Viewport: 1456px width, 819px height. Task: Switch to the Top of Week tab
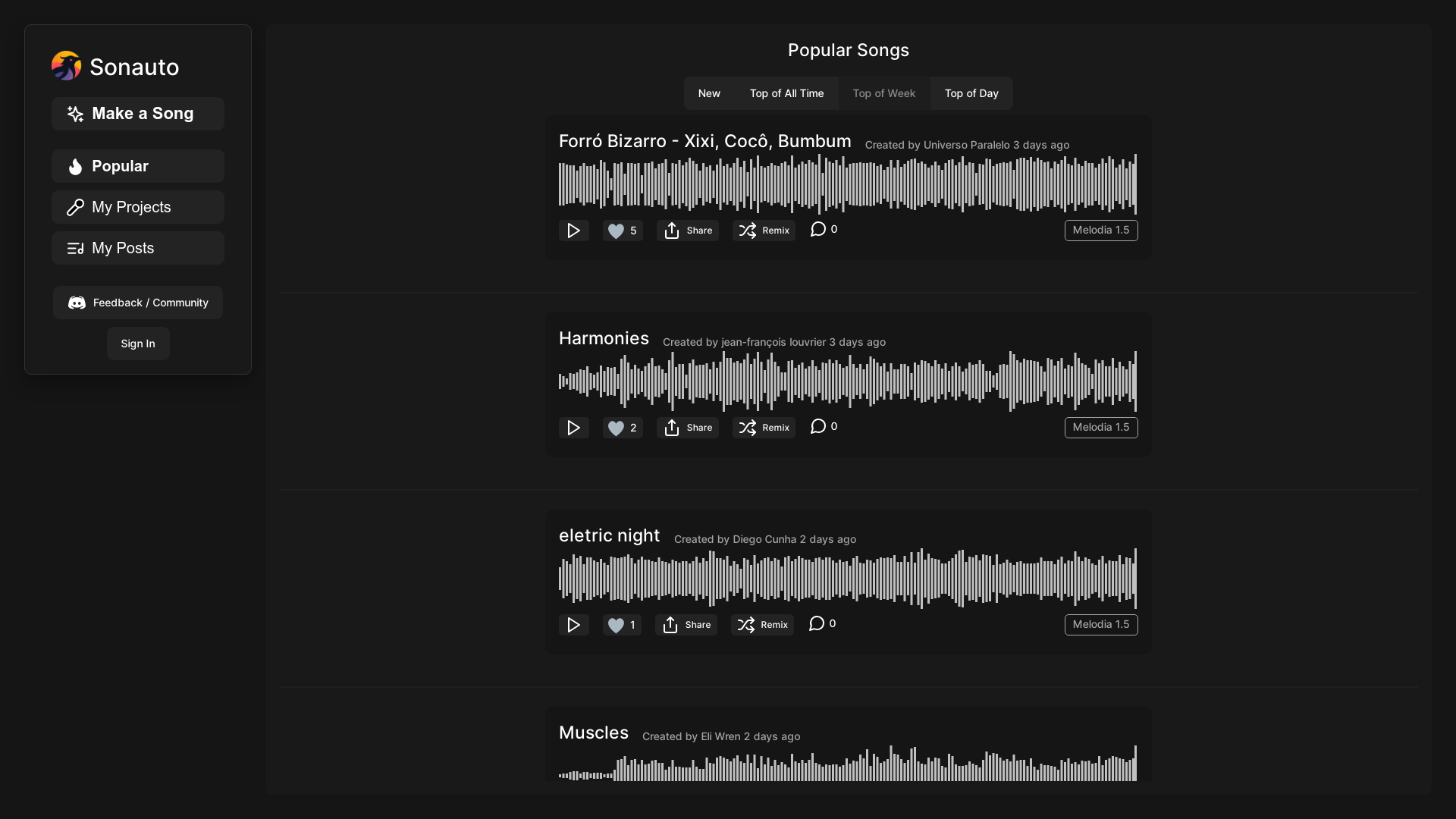pyautogui.click(x=883, y=93)
